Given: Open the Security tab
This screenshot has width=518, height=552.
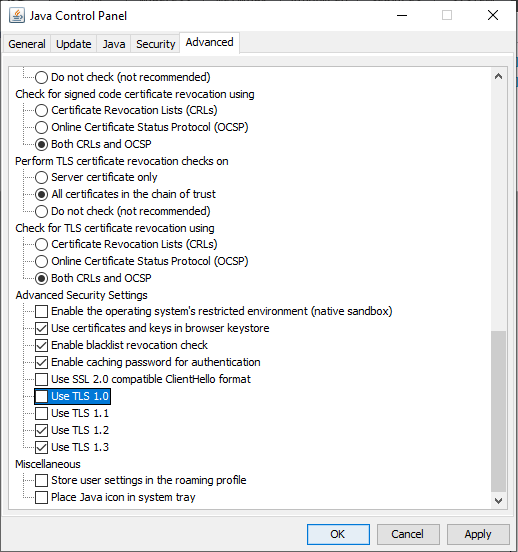Looking at the screenshot, I should click(x=155, y=44).
